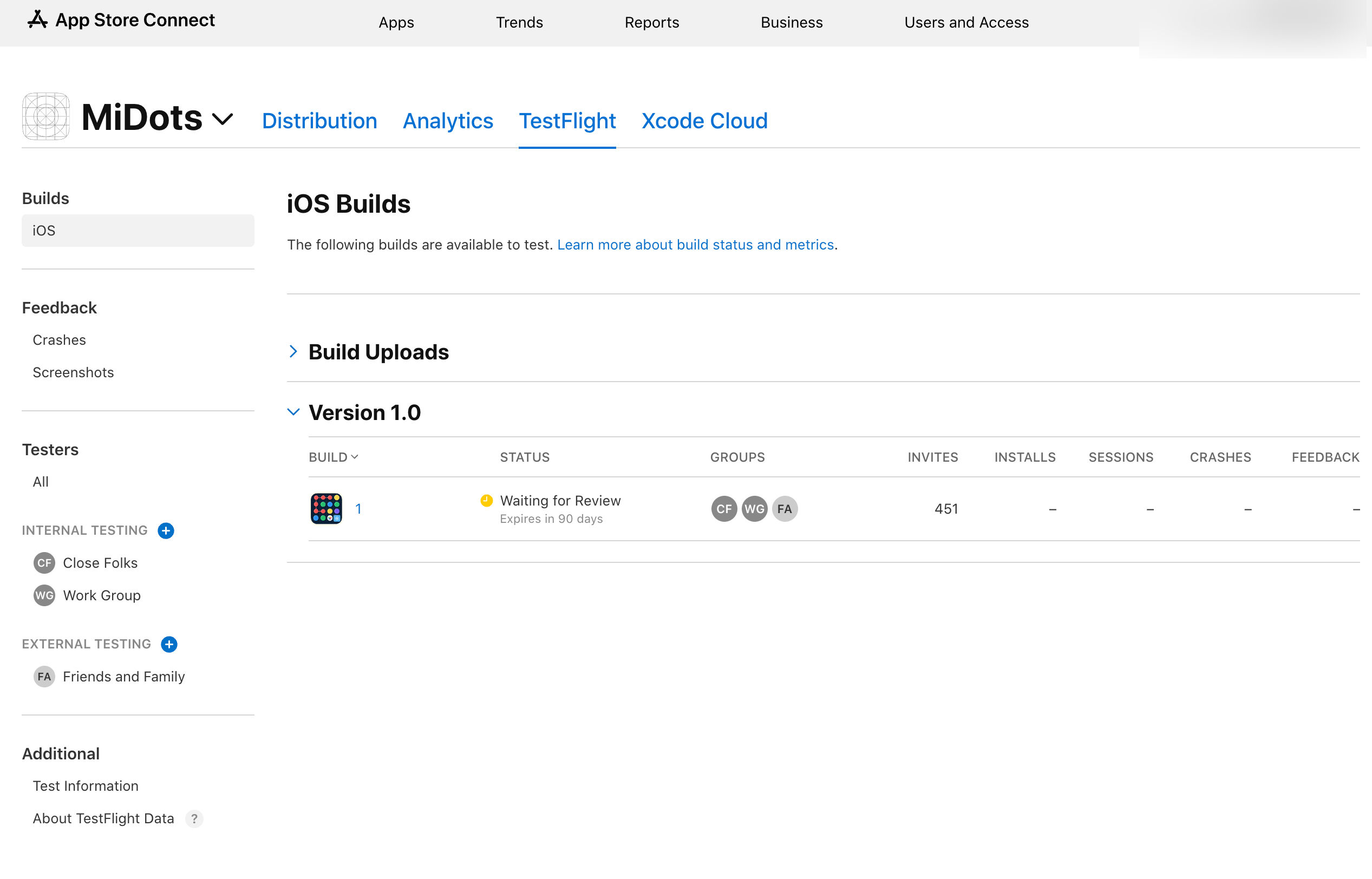The height and width of the screenshot is (879, 1372).
Task: Sort by the BUILD column header
Action: point(334,457)
